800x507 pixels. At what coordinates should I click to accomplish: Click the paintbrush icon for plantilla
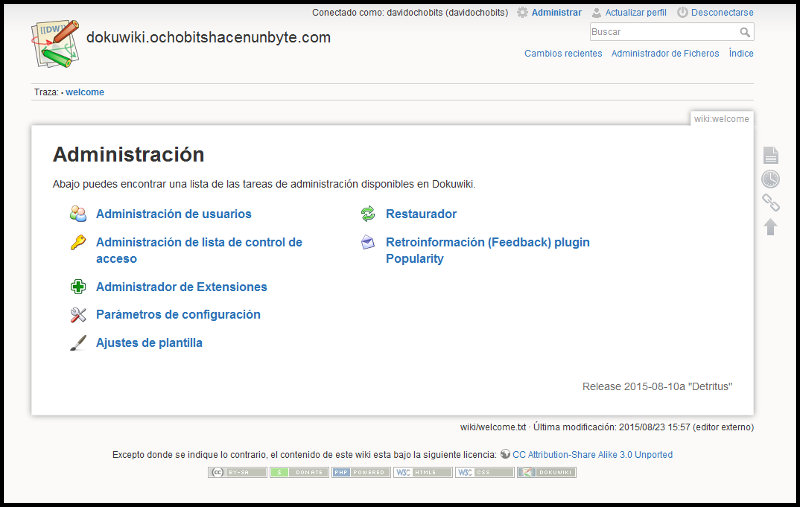(x=78, y=343)
